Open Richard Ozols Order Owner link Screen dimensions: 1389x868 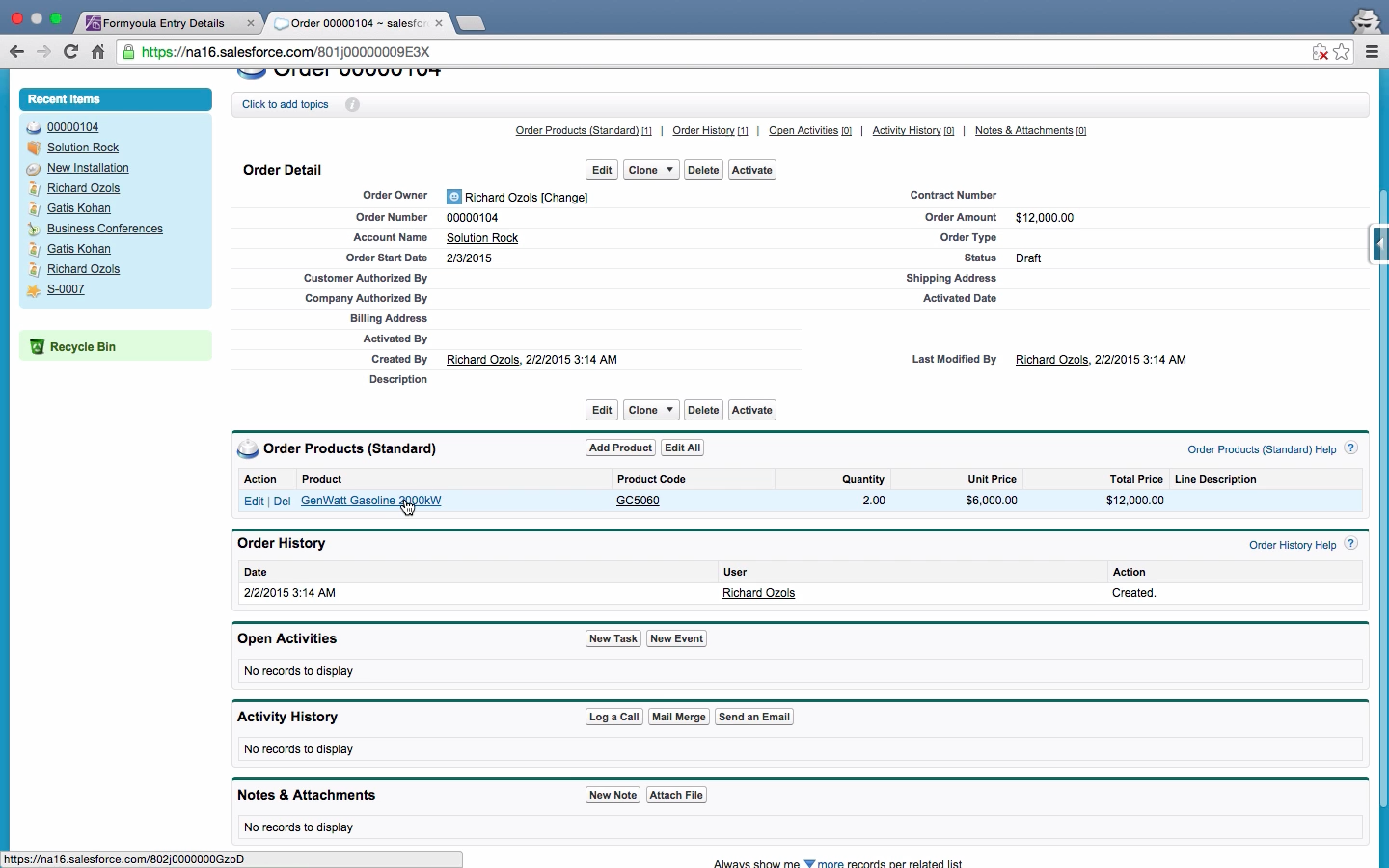(x=501, y=198)
